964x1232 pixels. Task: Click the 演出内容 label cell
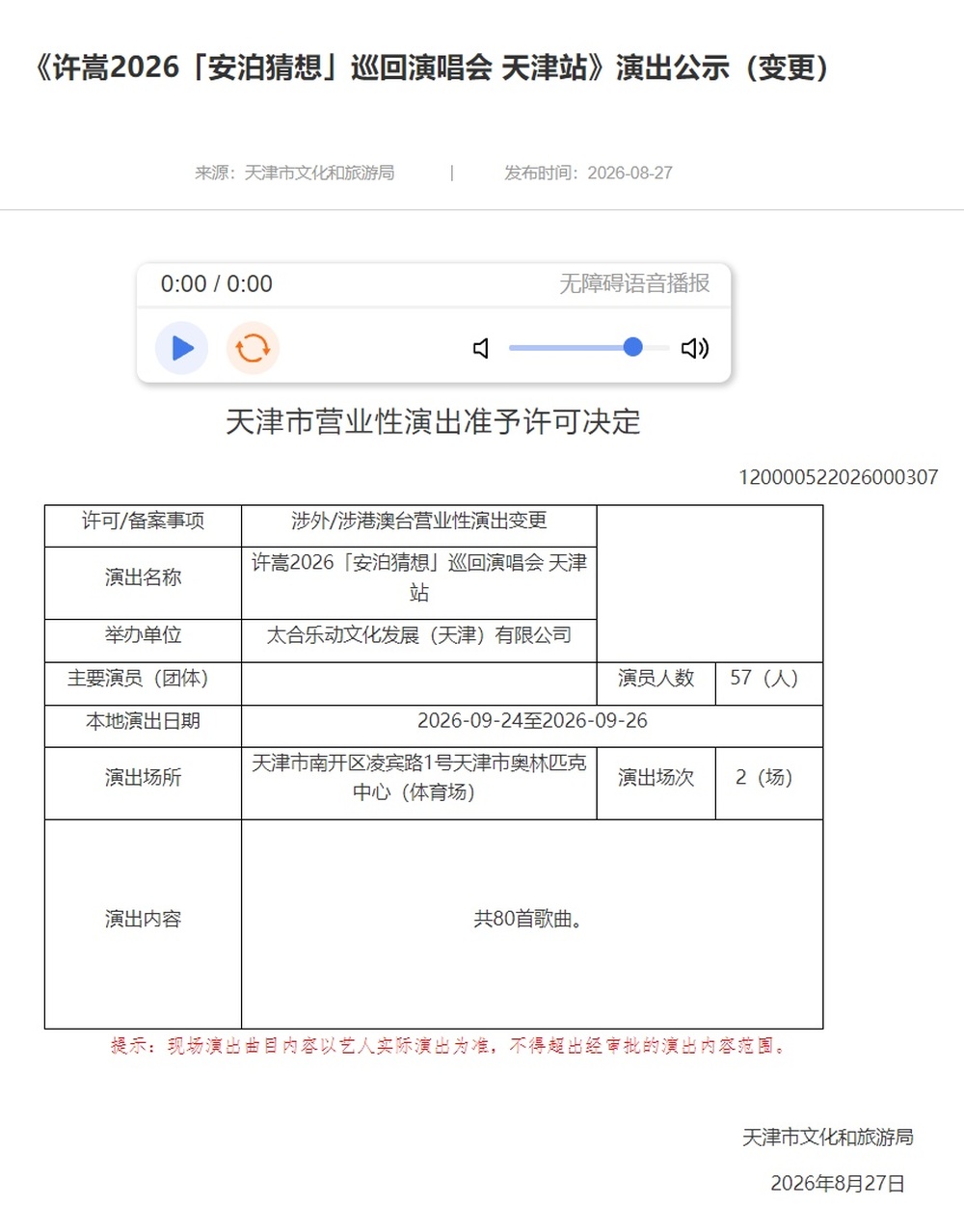(143, 924)
